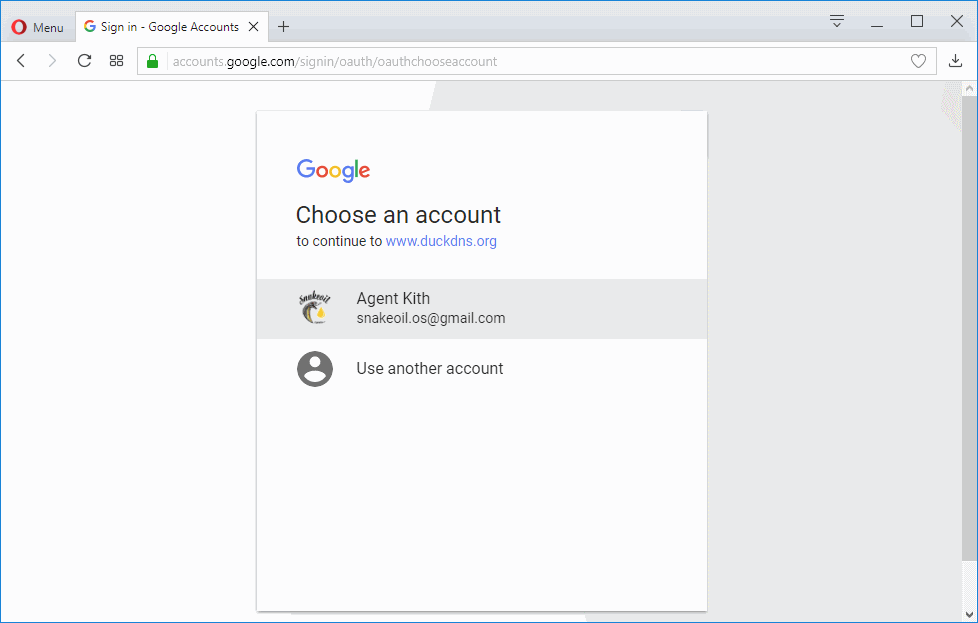Open a new tab with plus button
Screen dimensions: 978x623
coord(283,27)
